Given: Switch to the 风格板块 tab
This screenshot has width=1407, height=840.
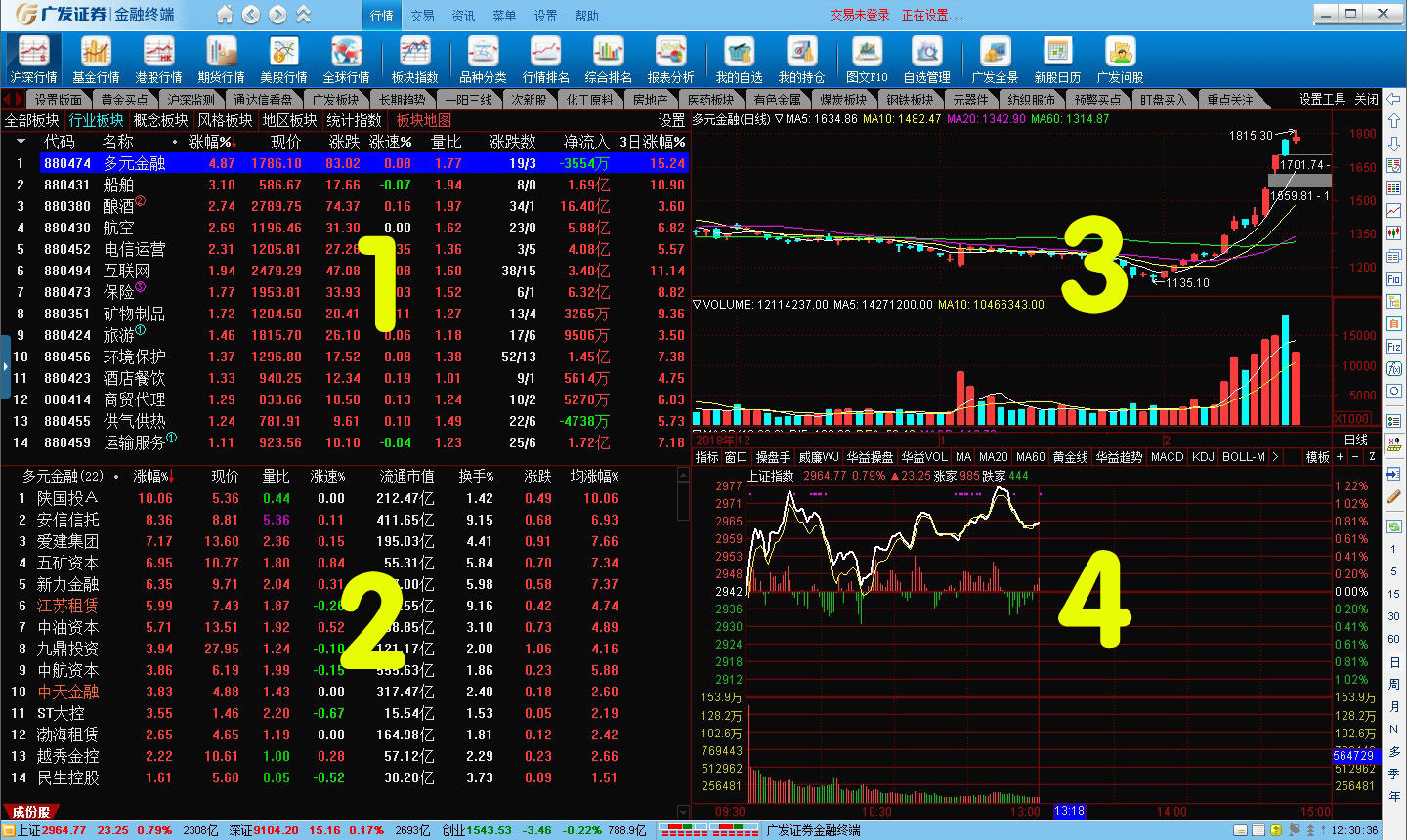Looking at the screenshot, I should tap(226, 120).
